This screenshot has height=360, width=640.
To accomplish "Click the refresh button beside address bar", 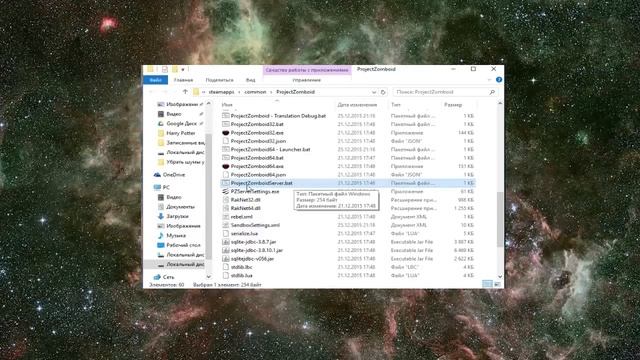I will pyautogui.click(x=383, y=92).
